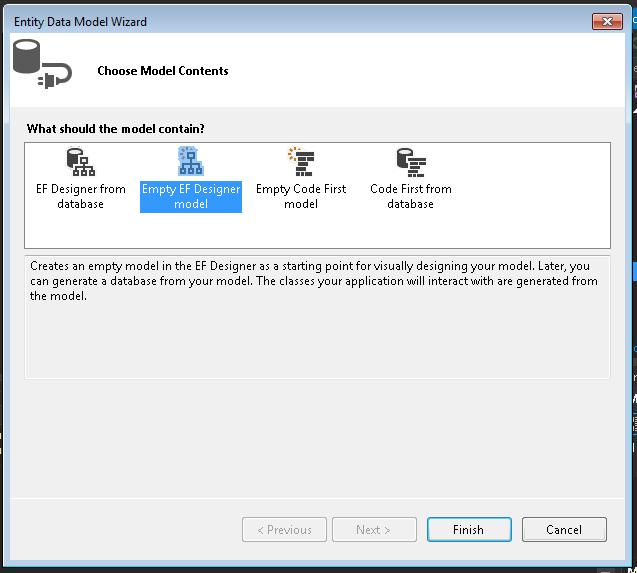Viewport: 637px width, 573px height.
Task: Click the 'Empty EF Designer model' label
Action: (x=191, y=197)
